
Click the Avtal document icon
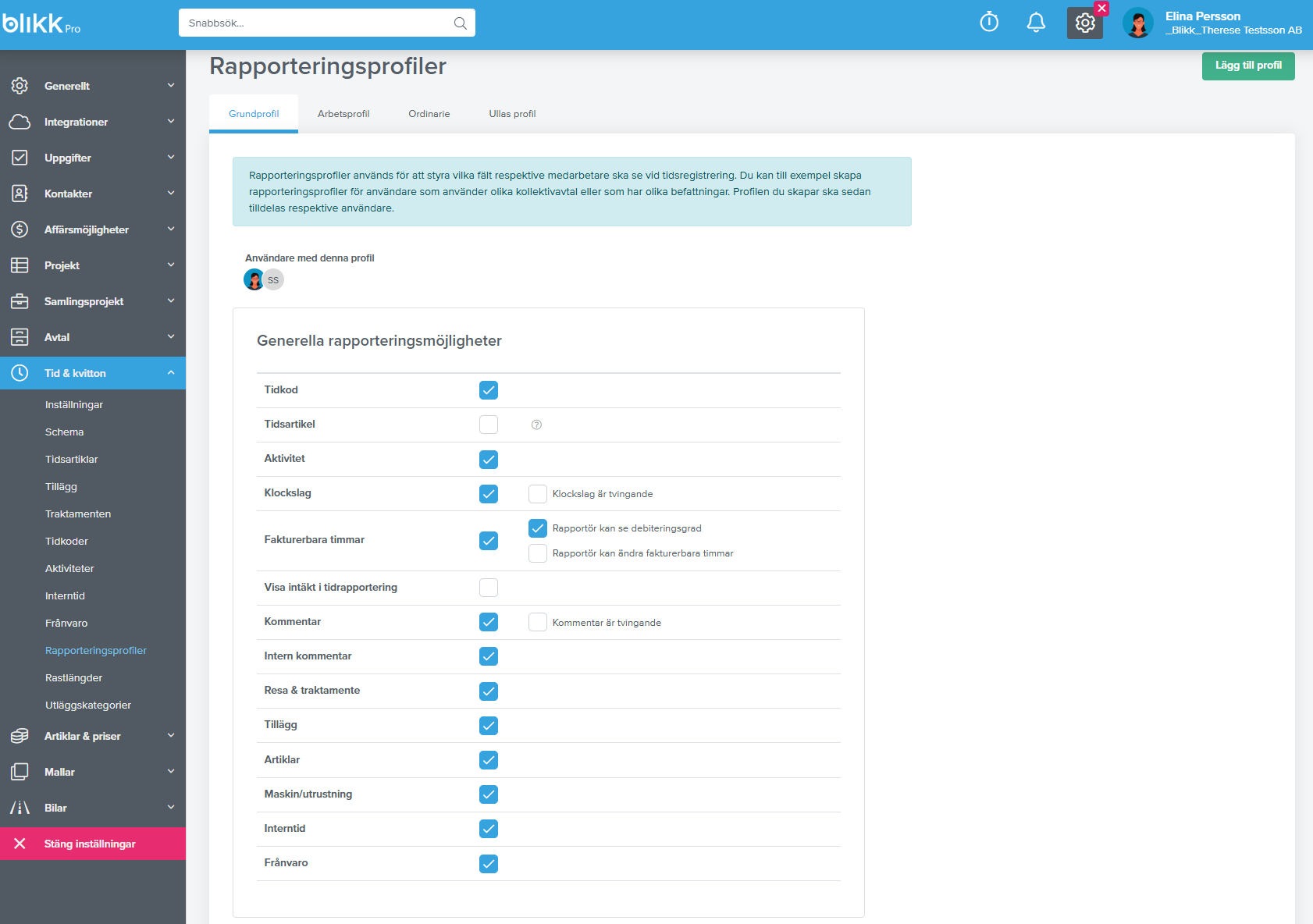(x=20, y=337)
